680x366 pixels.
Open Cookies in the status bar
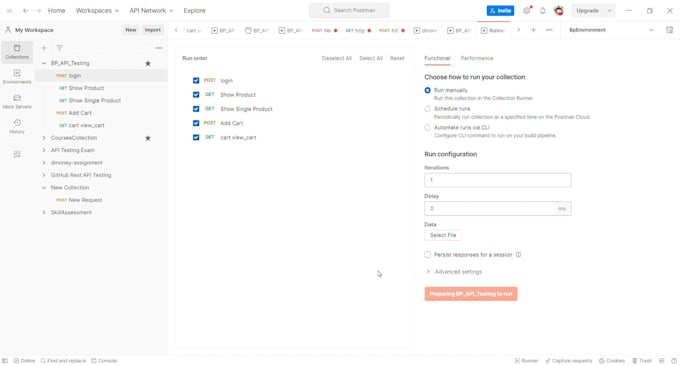coord(612,361)
